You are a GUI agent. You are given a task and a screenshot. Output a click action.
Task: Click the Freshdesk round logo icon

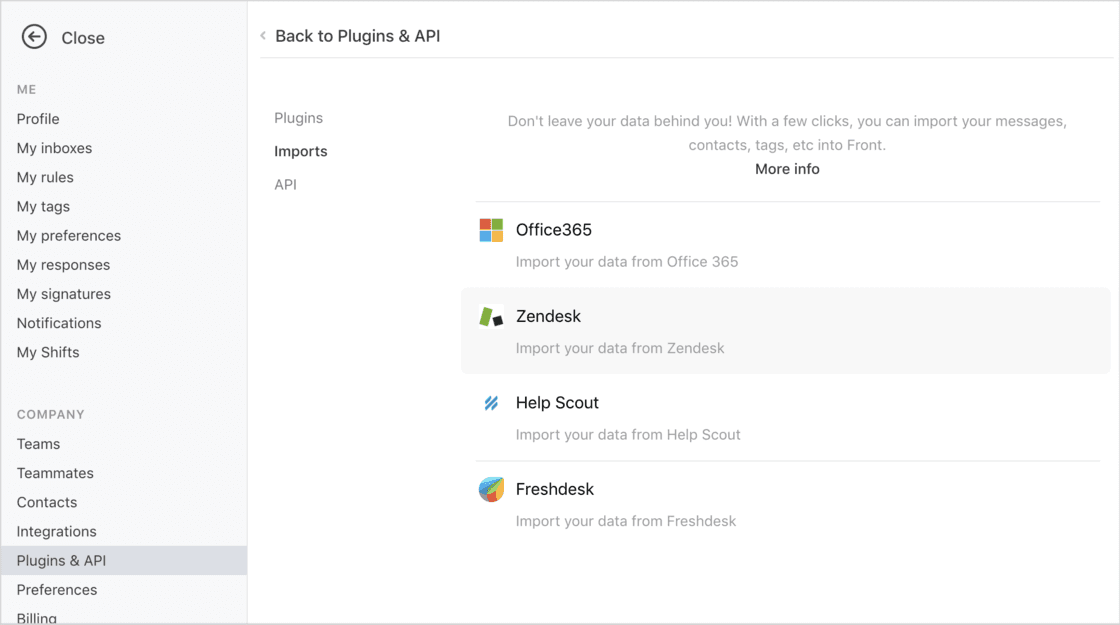[x=491, y=489]
